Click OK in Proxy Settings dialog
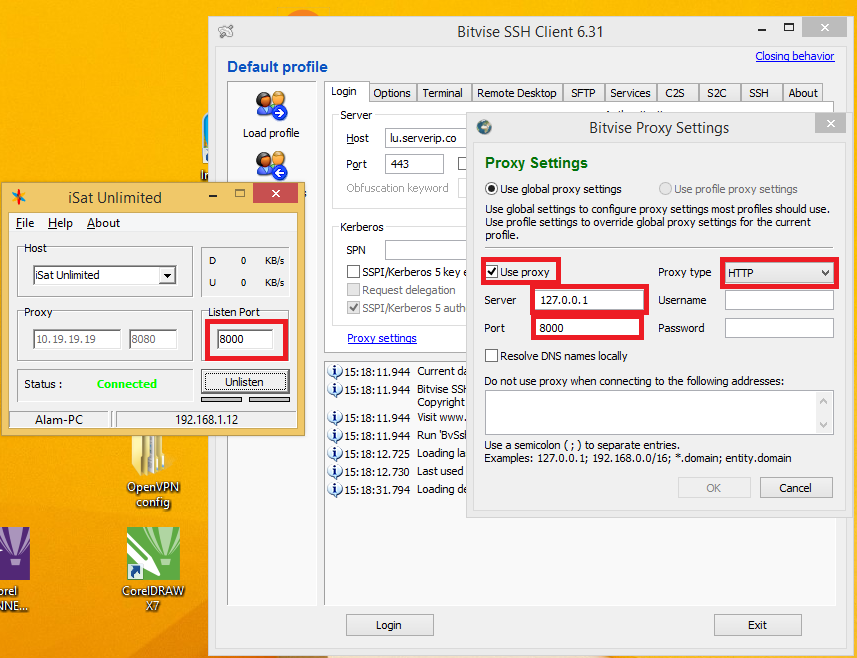The image size is (857, 658). (x=714, y=487)
